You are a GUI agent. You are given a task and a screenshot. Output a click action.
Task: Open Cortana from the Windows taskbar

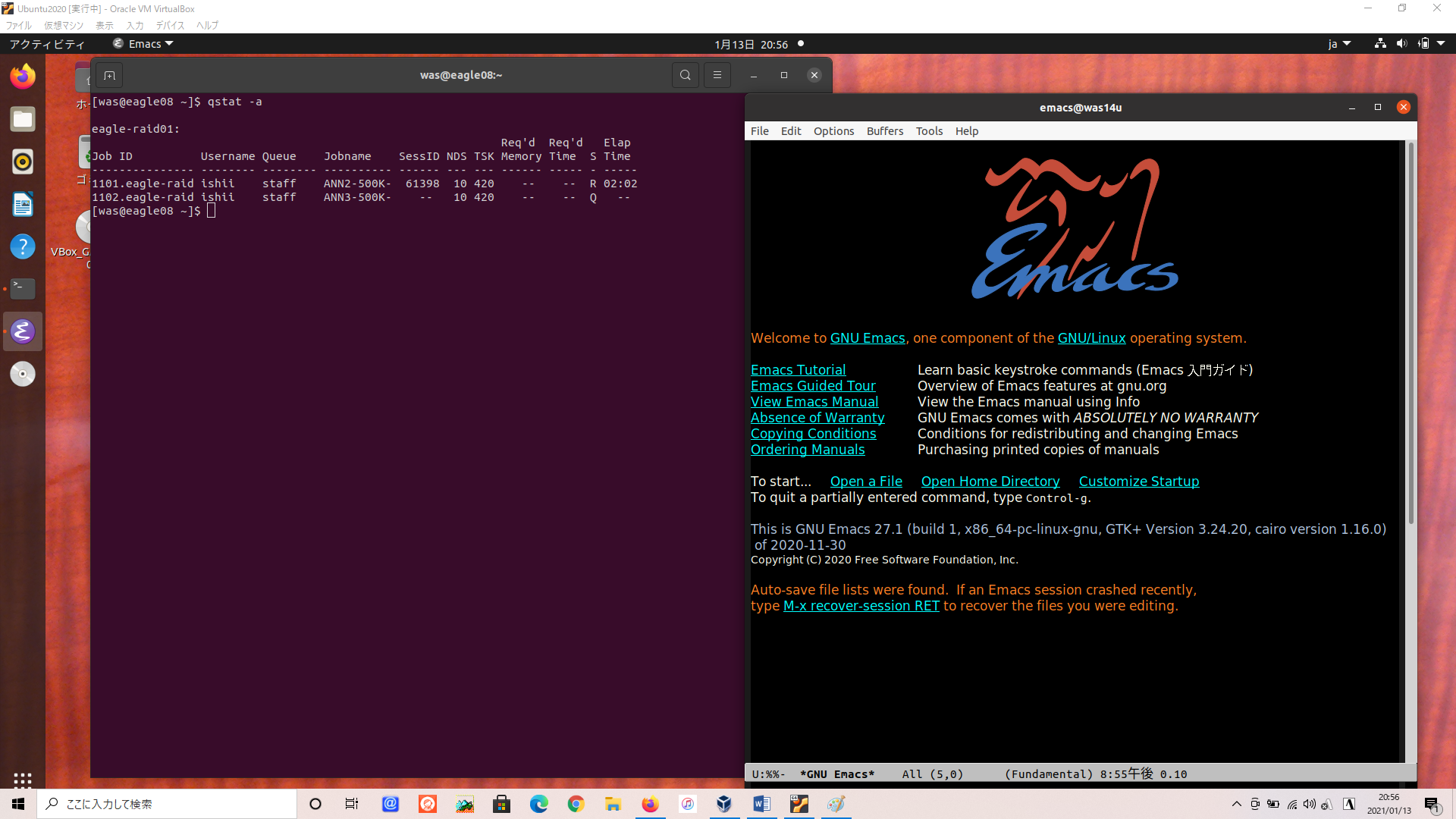click(x=315, y=804)
